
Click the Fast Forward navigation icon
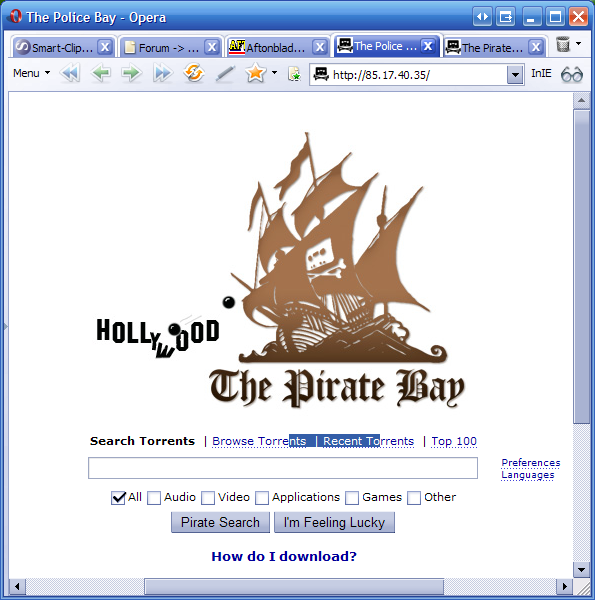[162, 73]
